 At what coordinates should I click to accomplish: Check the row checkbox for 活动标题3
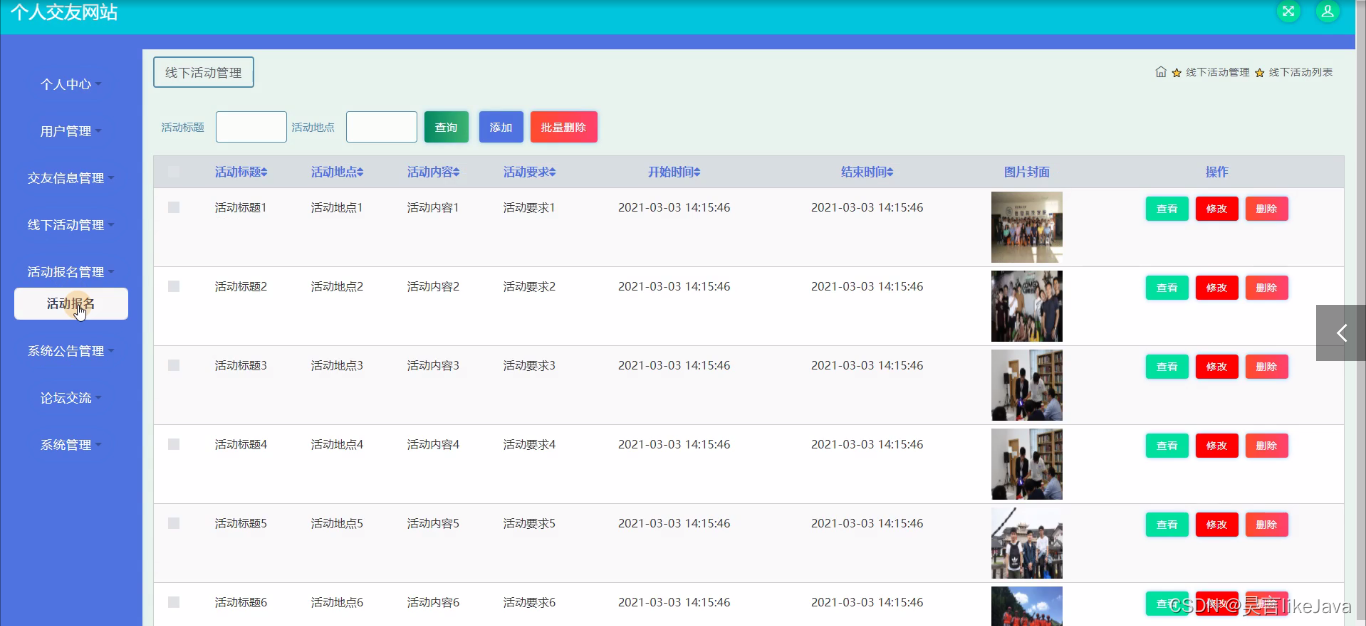click(x=174, y=365)
